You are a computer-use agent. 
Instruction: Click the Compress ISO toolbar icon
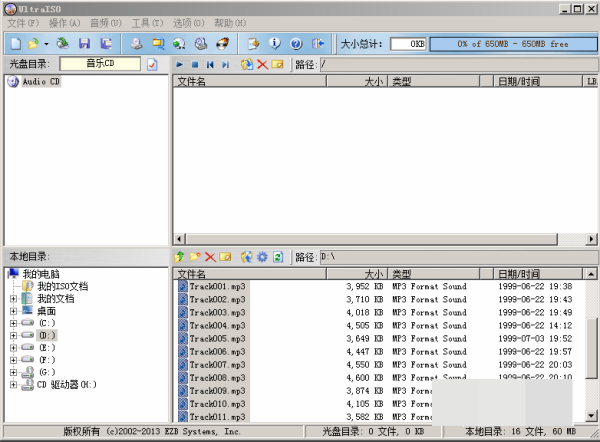tap(158, 44)
